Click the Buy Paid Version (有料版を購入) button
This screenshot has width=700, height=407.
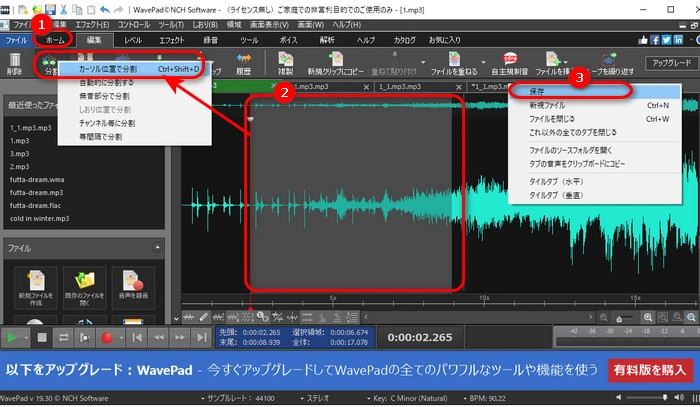pyautogui.click(x=650, y=370)
